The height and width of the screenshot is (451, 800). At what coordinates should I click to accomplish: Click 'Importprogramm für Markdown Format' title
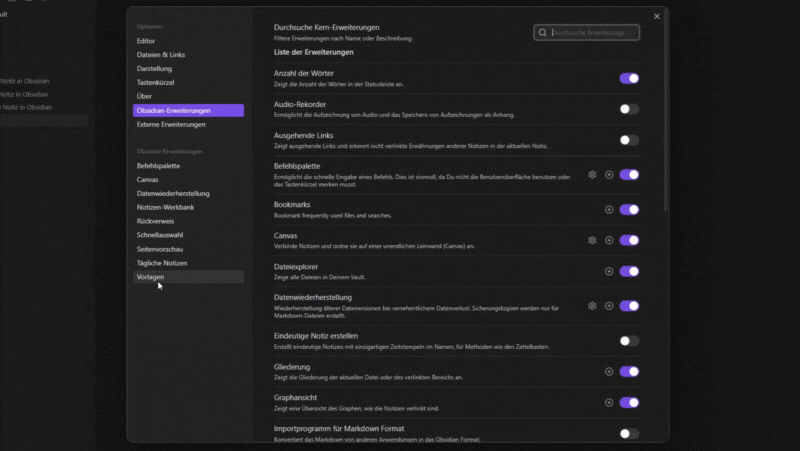339,429
